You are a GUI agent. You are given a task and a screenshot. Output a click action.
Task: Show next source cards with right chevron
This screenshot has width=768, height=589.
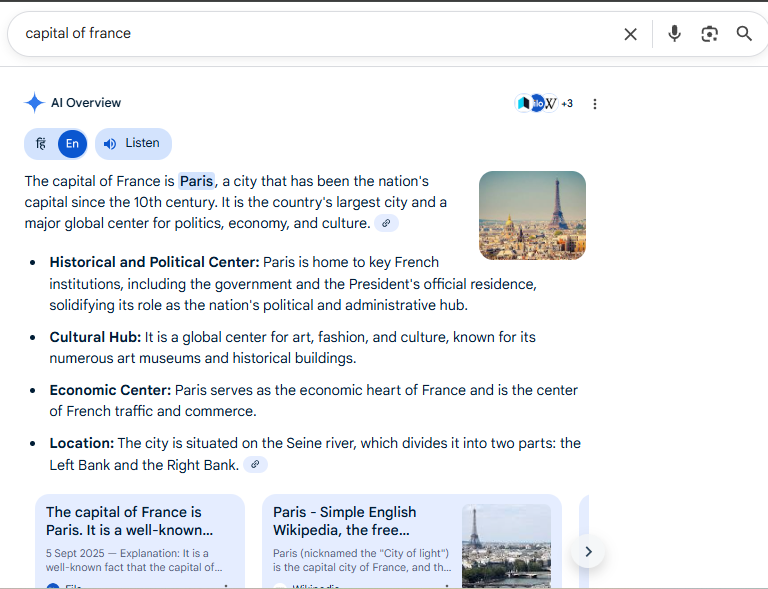(588, 551)
